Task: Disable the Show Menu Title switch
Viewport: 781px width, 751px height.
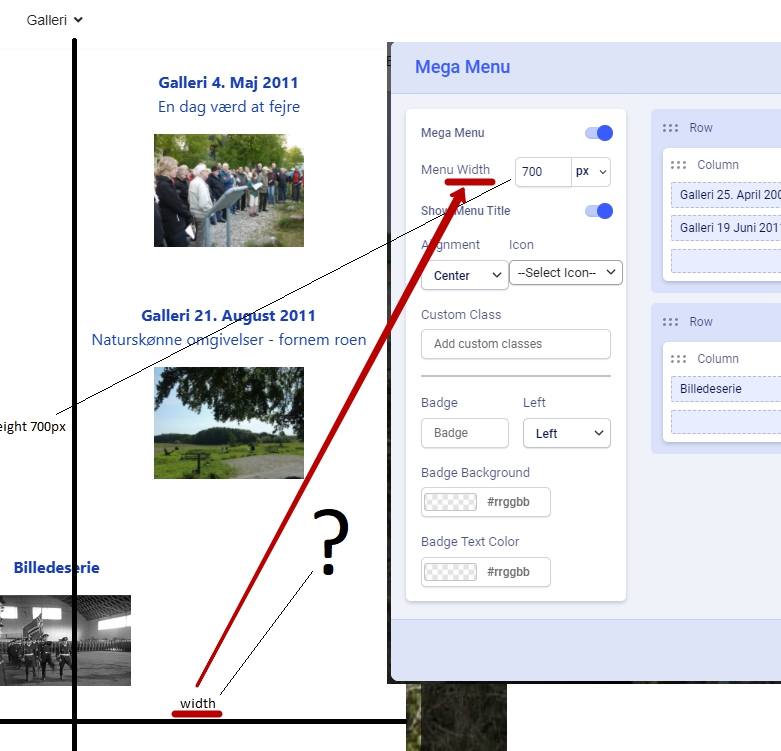Action: (x=598, y=211)
